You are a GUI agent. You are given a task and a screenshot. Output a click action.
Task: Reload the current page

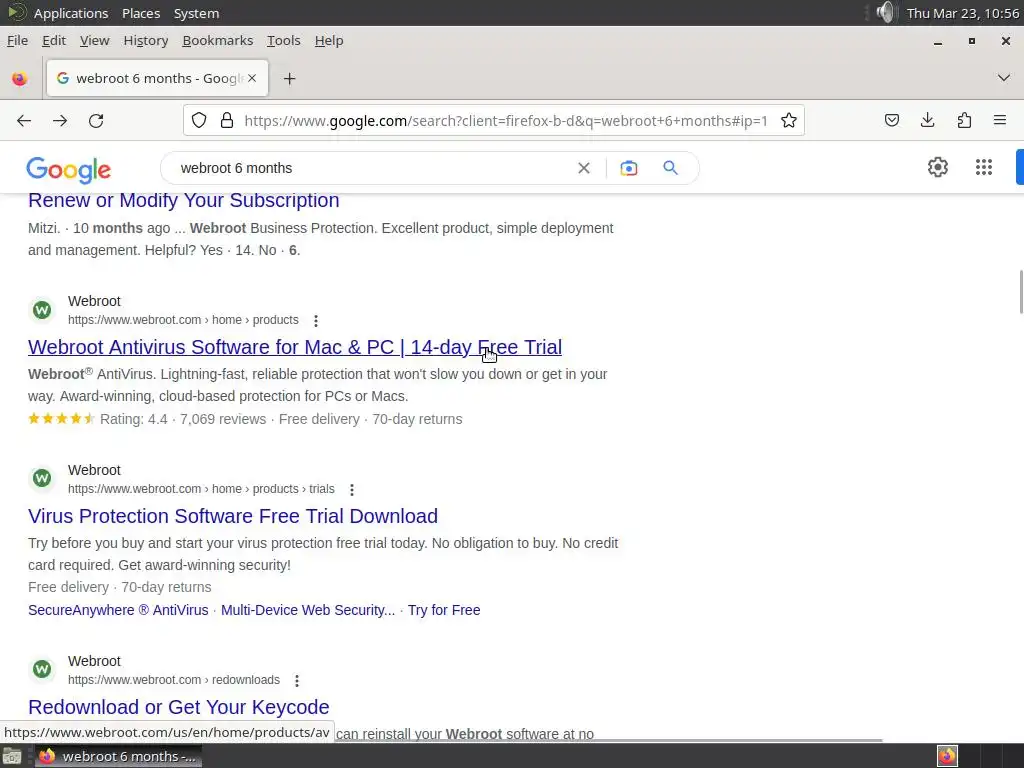pyautogui.click(x=96, y=121)
